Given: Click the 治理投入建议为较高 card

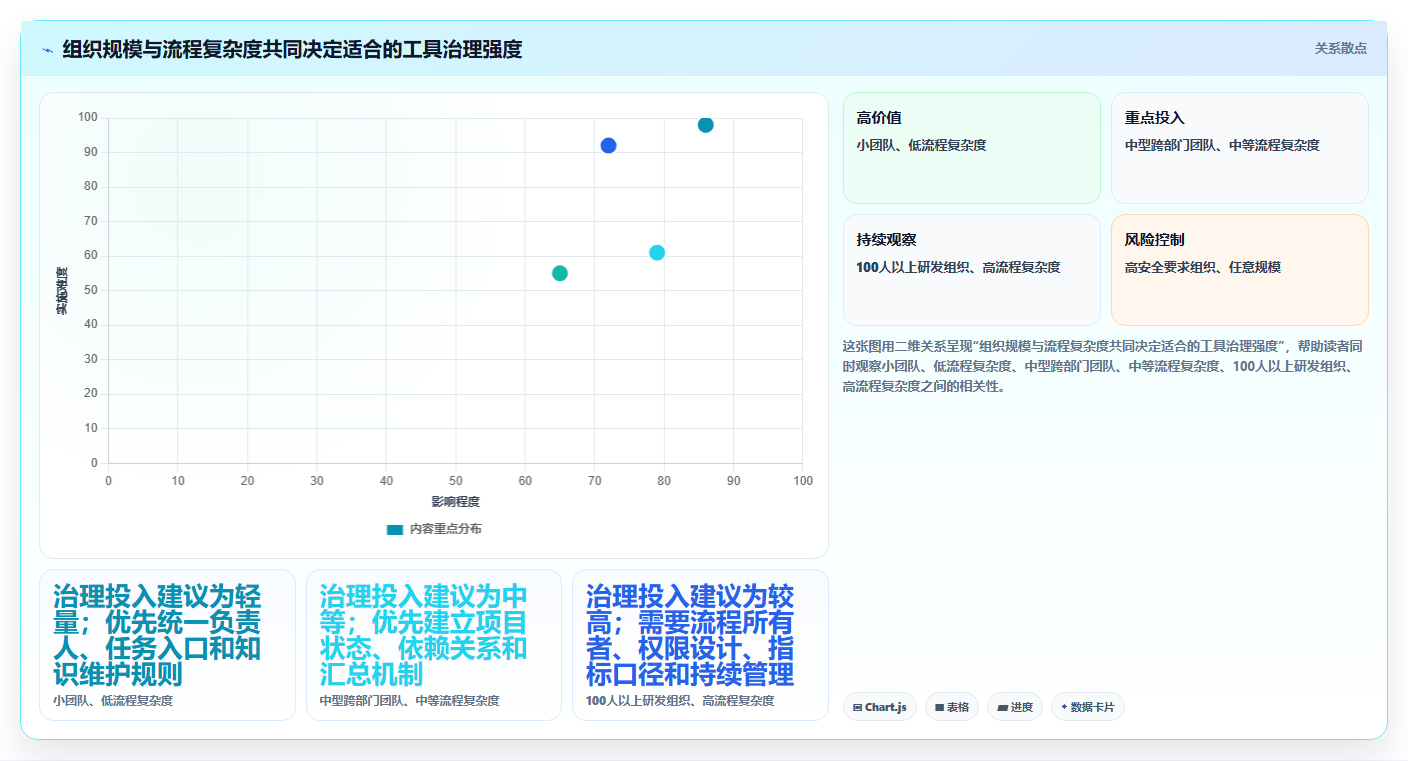Looking at the screenshot, I should [x=700, y=645].
